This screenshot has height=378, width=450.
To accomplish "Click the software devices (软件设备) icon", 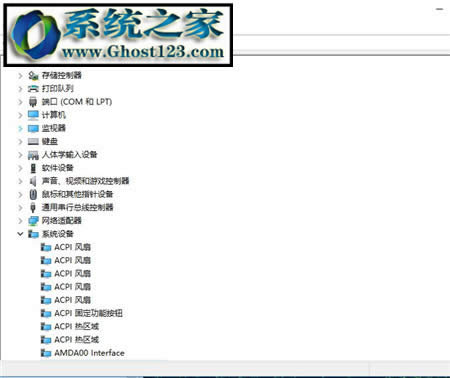I will 33,168.
